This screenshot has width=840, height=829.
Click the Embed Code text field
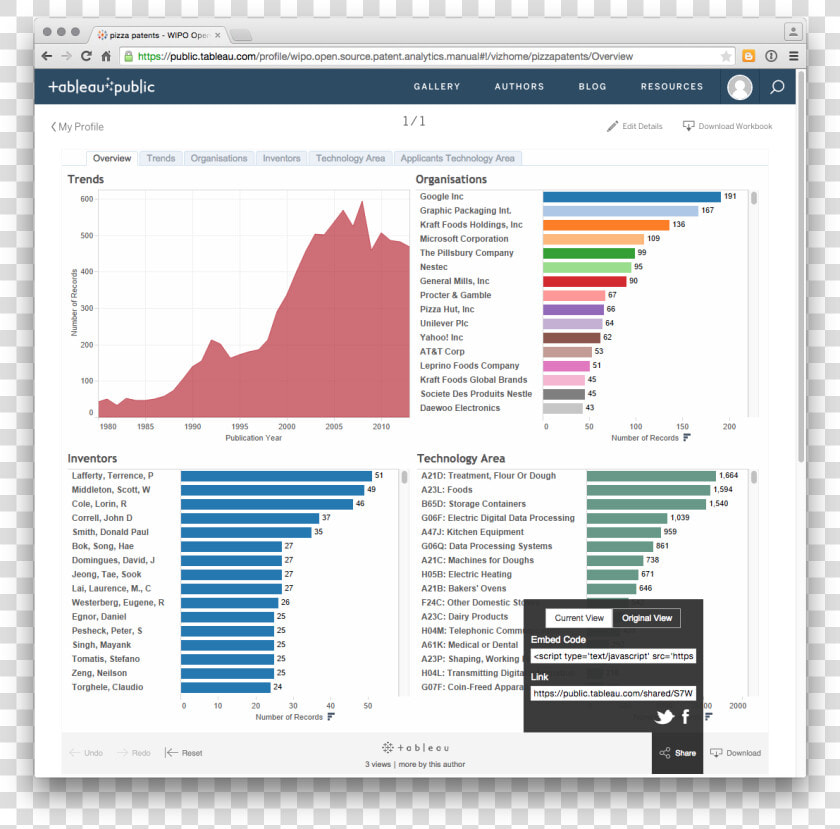click(x=613, y=656)
